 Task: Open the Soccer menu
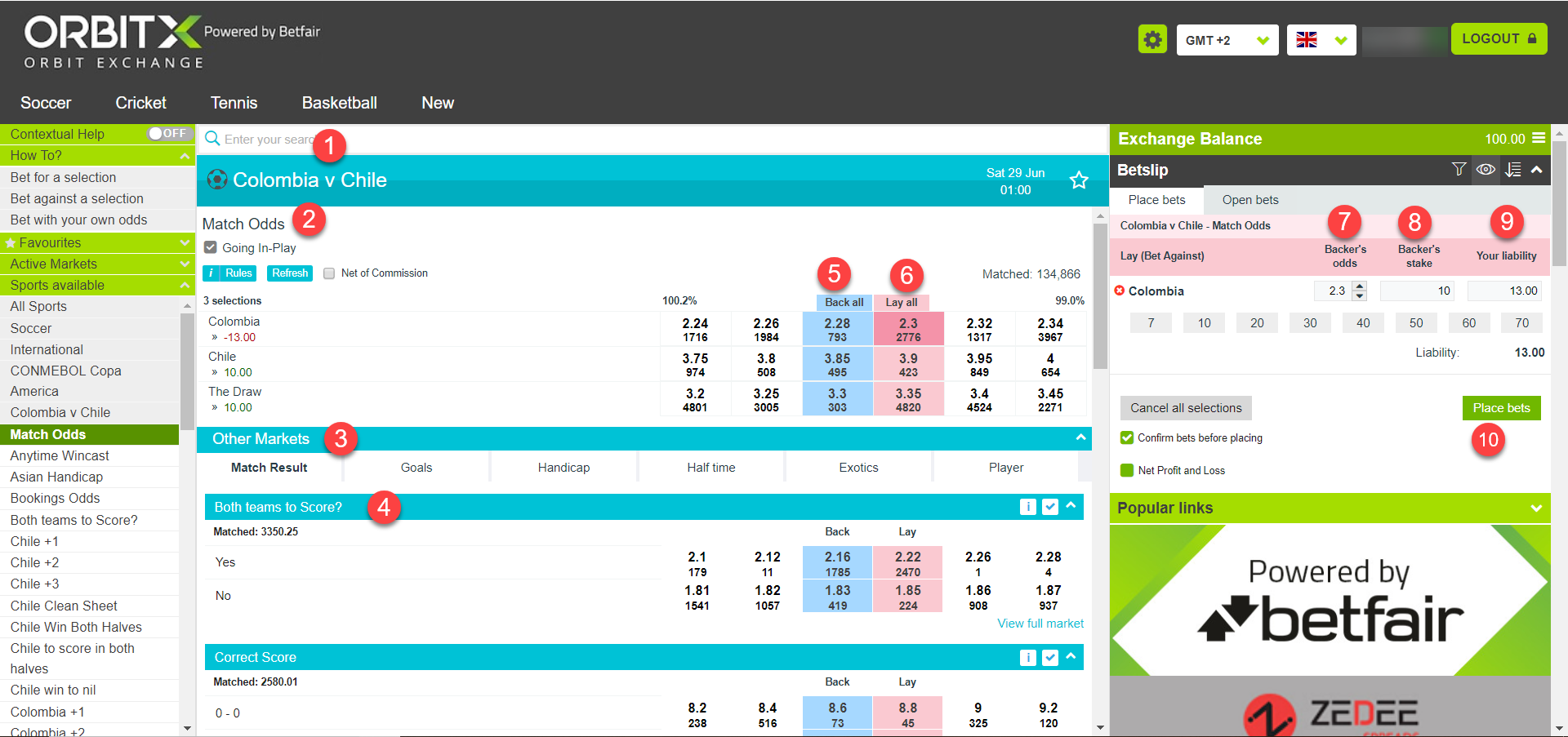pos(46,103)
